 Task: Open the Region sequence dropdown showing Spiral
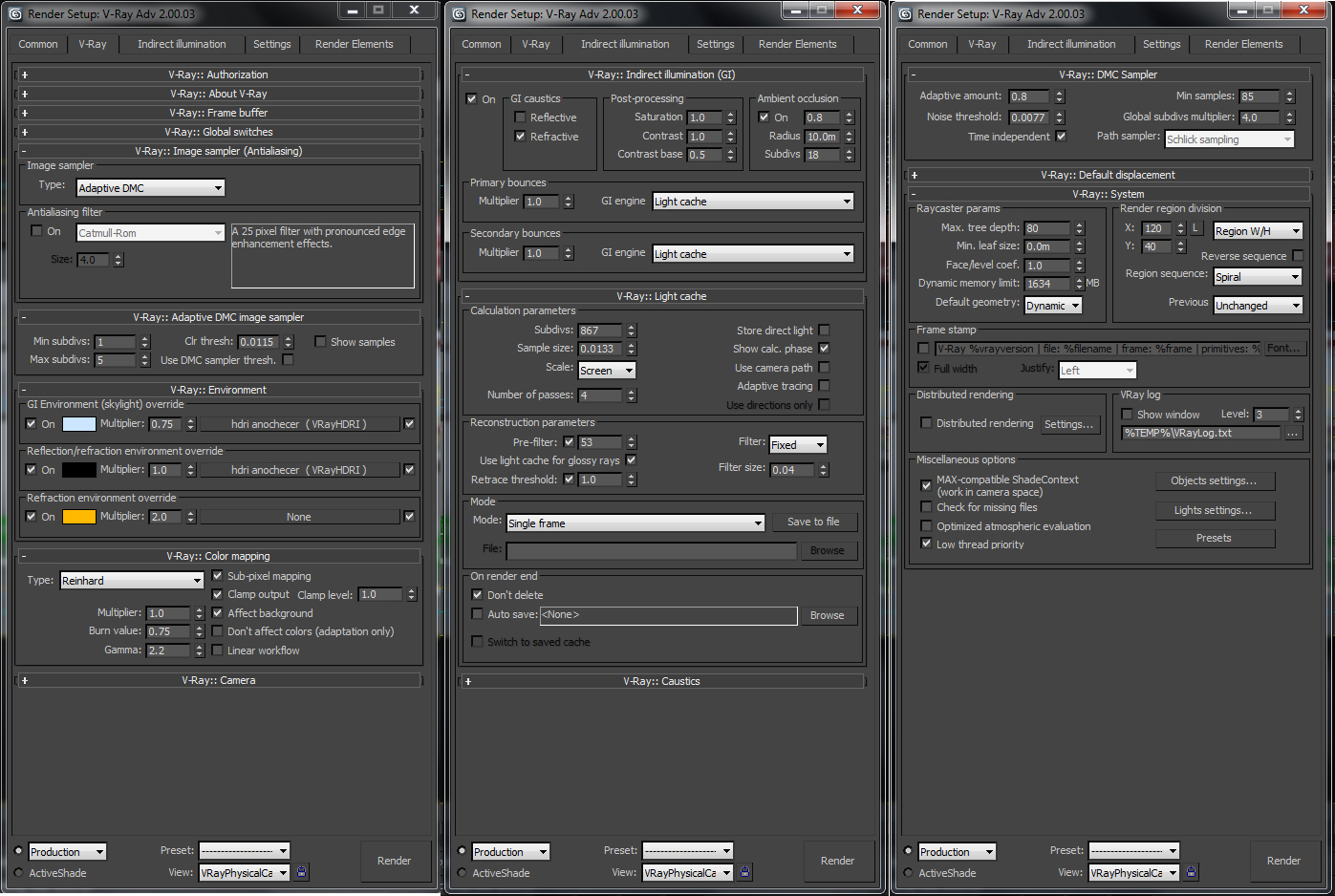pyautogui.click(x=1258, y=277)
